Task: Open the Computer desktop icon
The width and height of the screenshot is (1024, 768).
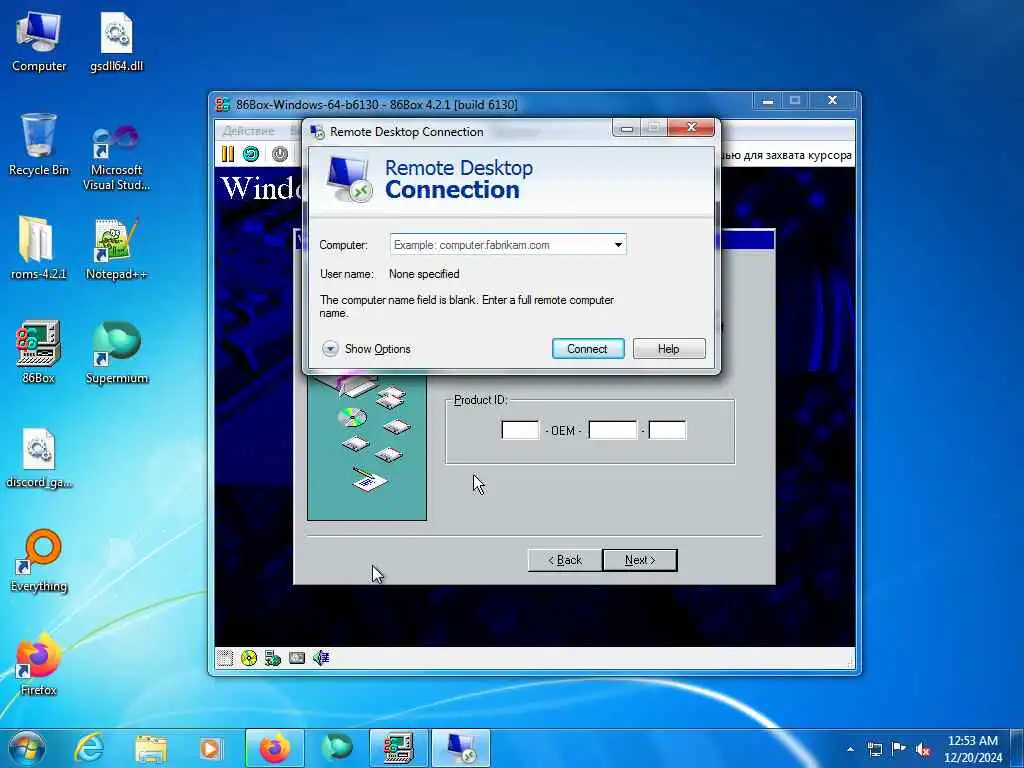Action: pos(39,42)
